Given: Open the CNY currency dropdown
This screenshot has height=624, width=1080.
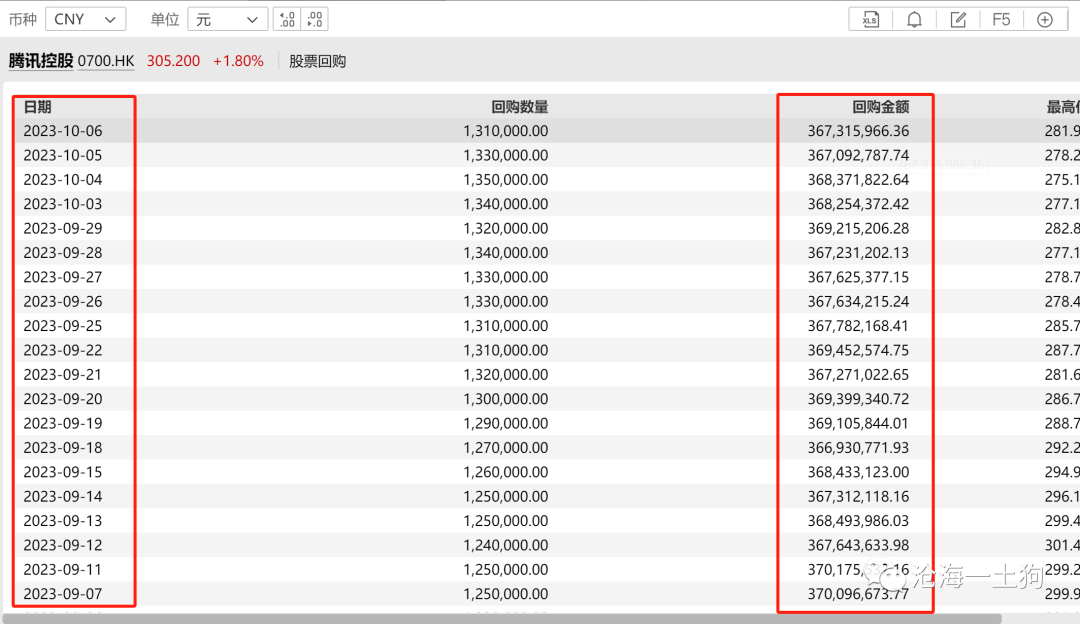Looking at the screenshot, I should coord(85,19).
